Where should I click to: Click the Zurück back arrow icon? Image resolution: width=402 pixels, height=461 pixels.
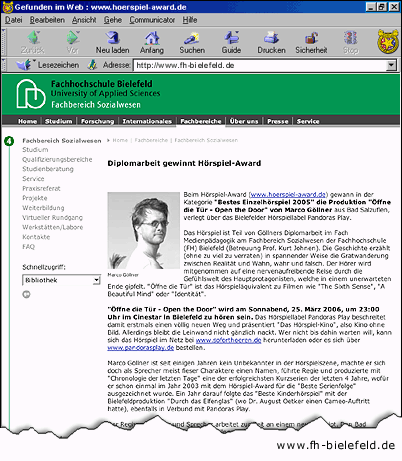(x=33, y=37)
